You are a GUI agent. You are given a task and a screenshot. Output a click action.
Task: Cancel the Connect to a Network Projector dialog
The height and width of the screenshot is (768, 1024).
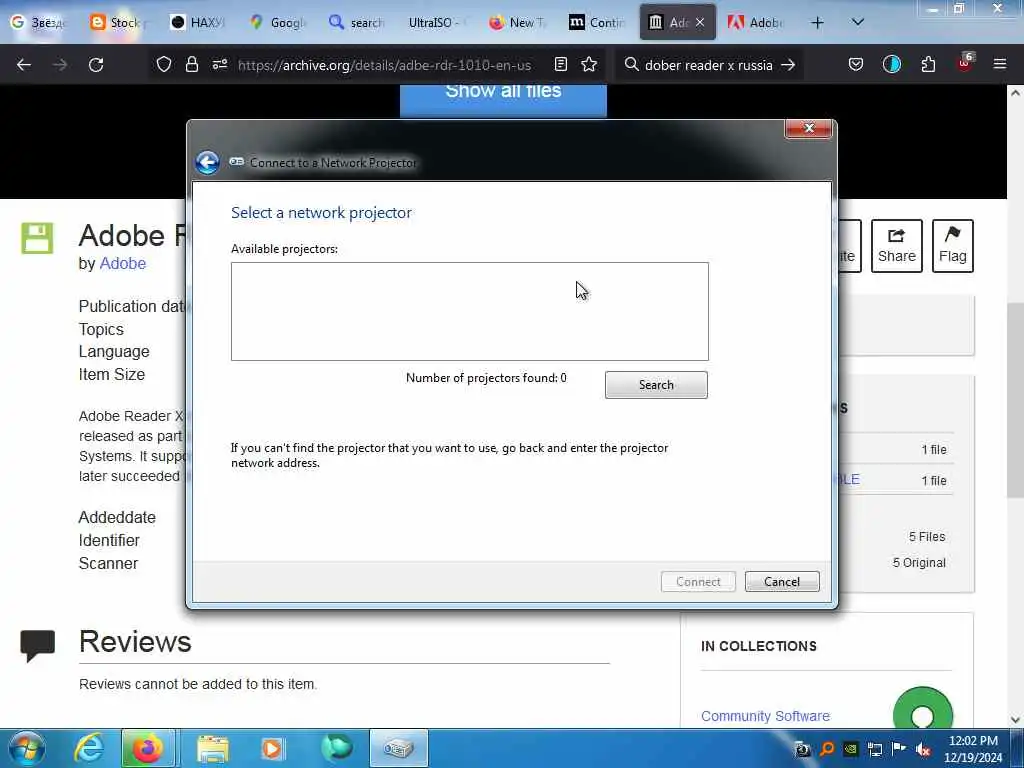[782, 581]
